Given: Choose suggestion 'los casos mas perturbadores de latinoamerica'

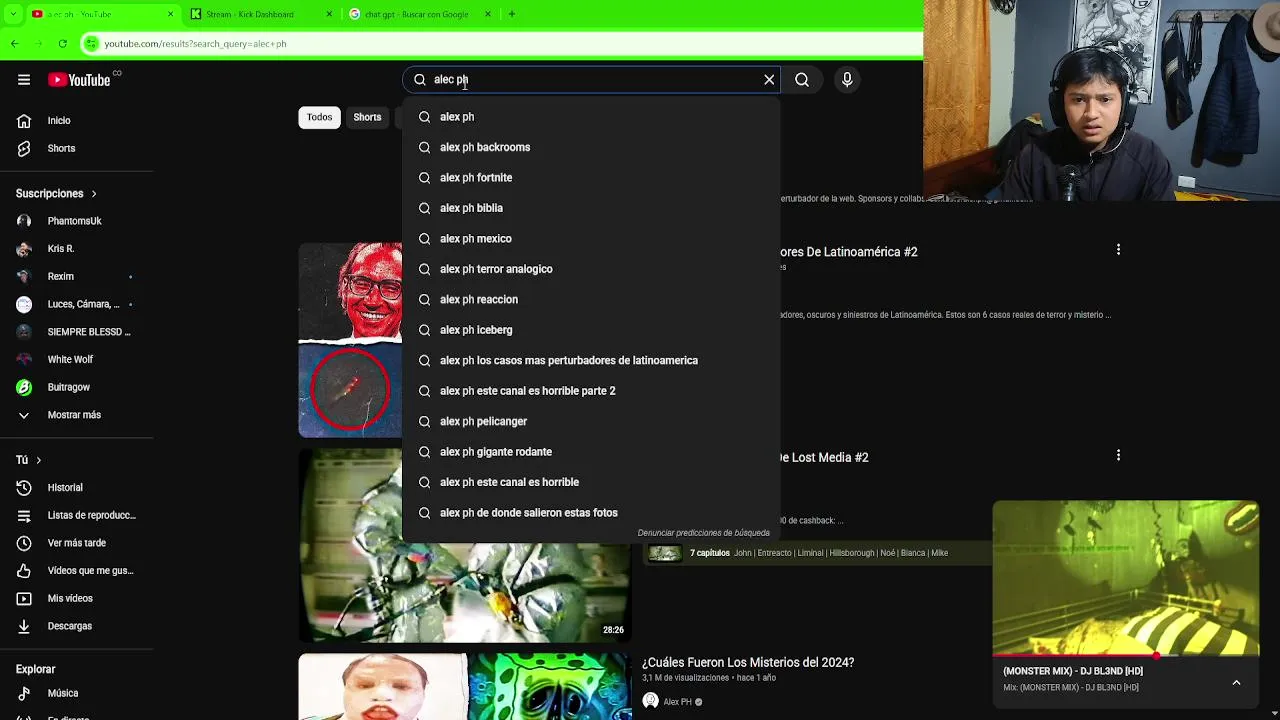Looking at the screenshot, I should (x=591, y=361).
